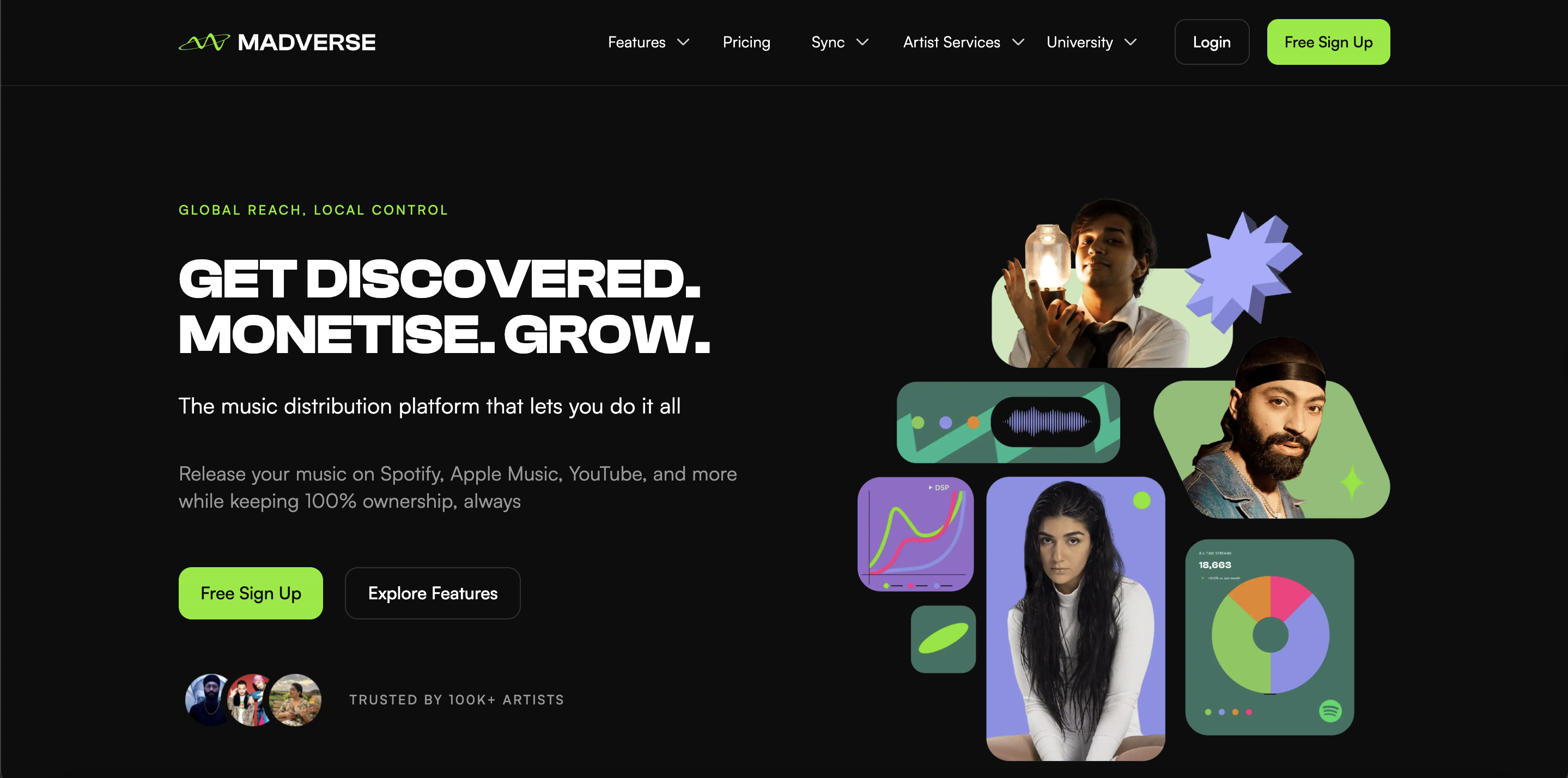Click the DSP line chart card
This screenshot has width=1568, height=778.
(x=915, y=534)
